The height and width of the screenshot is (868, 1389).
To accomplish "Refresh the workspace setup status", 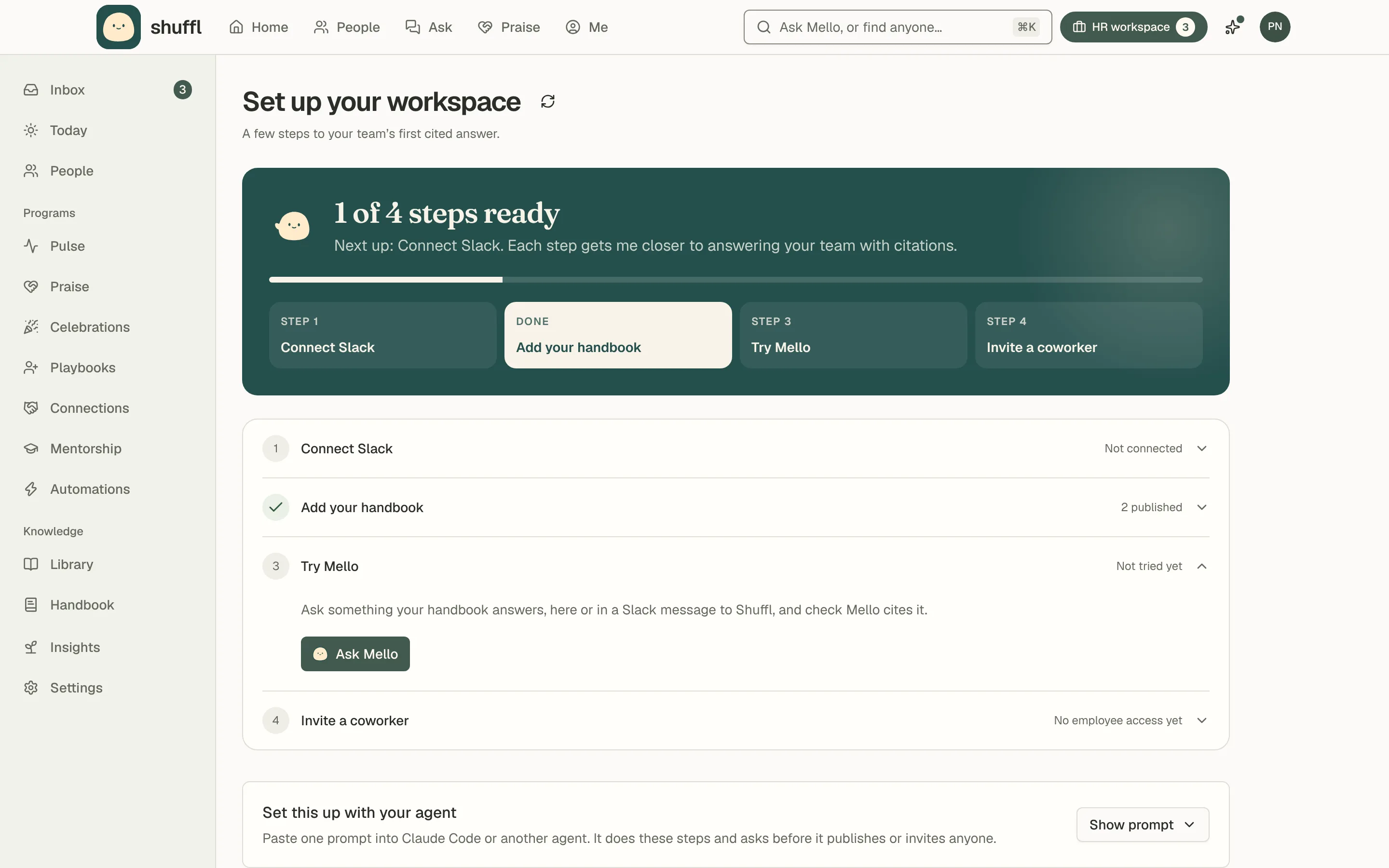I will coord(547,102).
